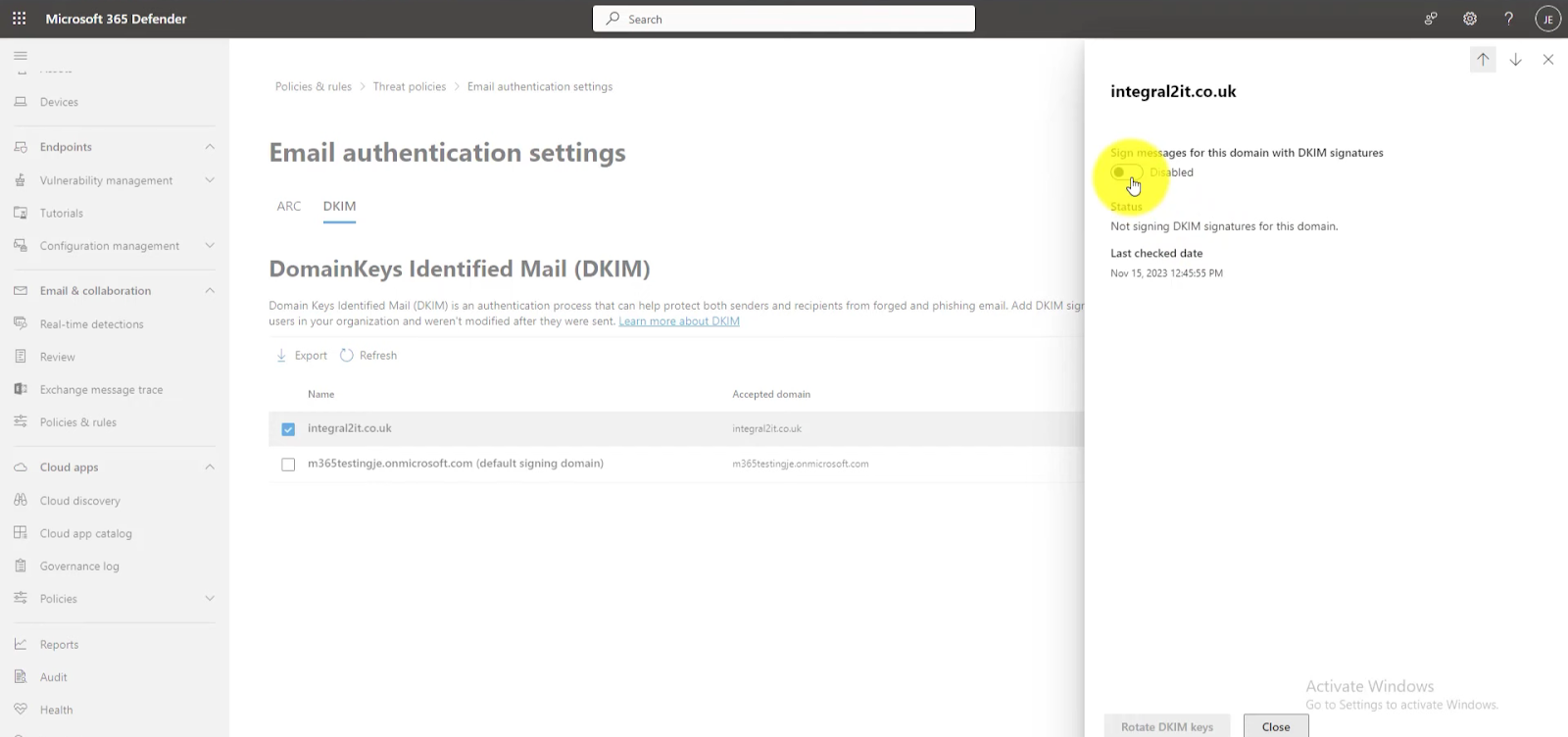Open Tutorials in the sidebar
The width and height of the screenshot is (1568, 737).
click(62, 213)
